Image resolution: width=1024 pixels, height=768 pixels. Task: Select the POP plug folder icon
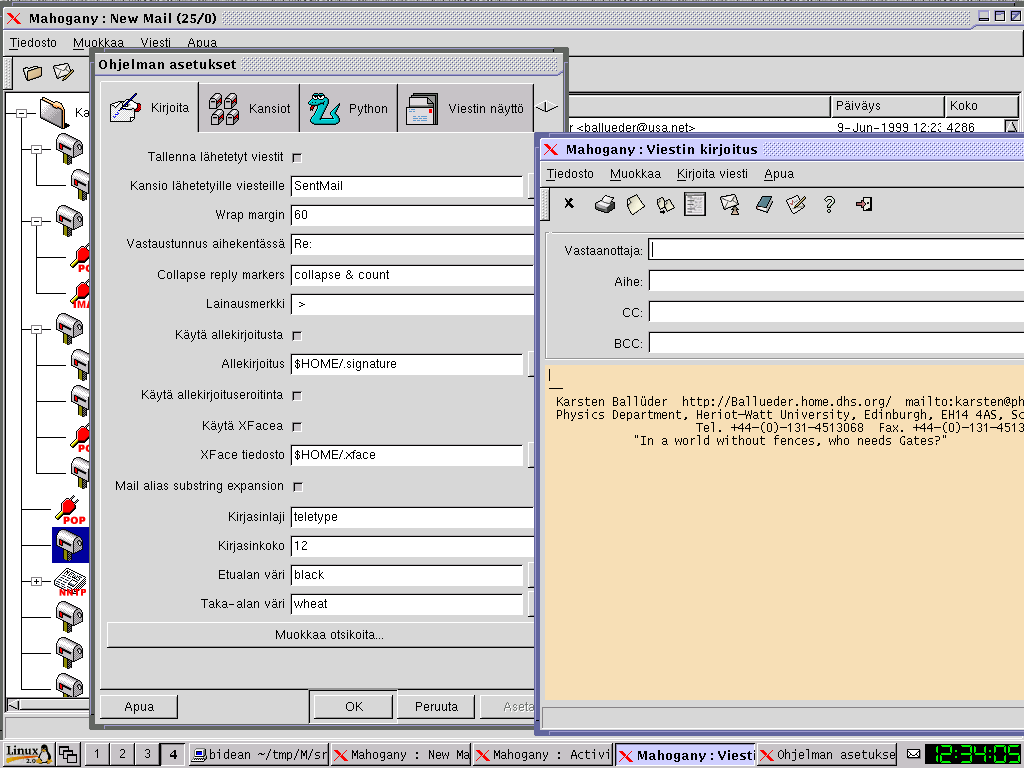click(x=71, y=510)
